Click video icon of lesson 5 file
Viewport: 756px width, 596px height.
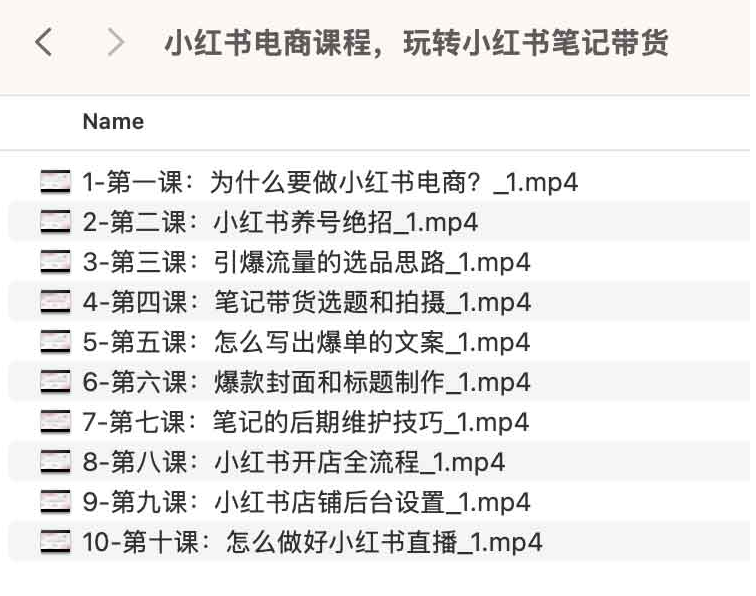click(x=55, y=342)
